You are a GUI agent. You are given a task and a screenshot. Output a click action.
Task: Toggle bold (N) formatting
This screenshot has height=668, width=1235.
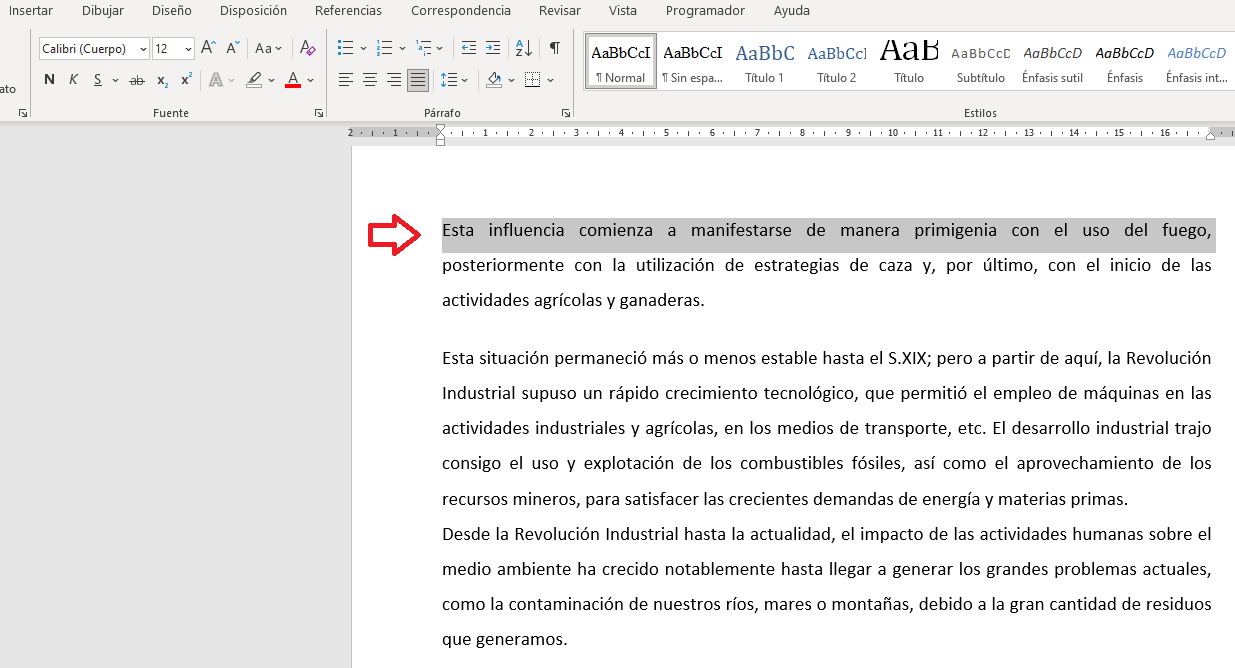pyautogui.click(x=49, y=80)
